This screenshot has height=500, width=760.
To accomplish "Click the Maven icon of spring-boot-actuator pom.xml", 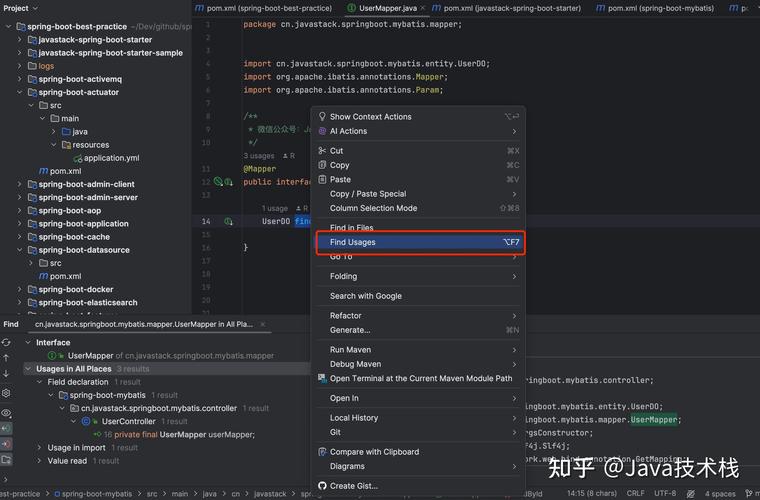I will pyautogui.click(x=44, y=171).
